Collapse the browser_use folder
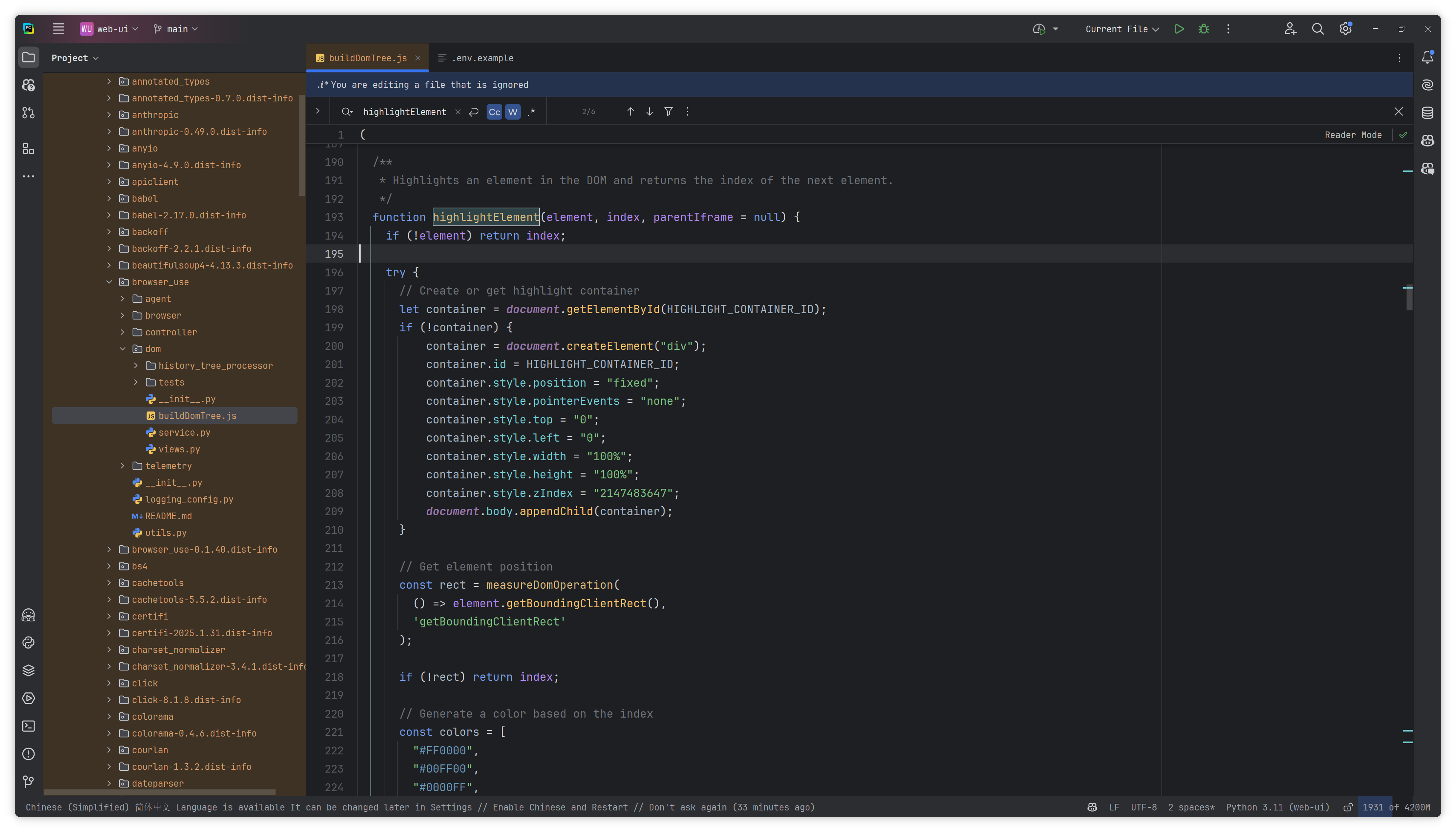The image size is (1456, 832). click(109, 282)
